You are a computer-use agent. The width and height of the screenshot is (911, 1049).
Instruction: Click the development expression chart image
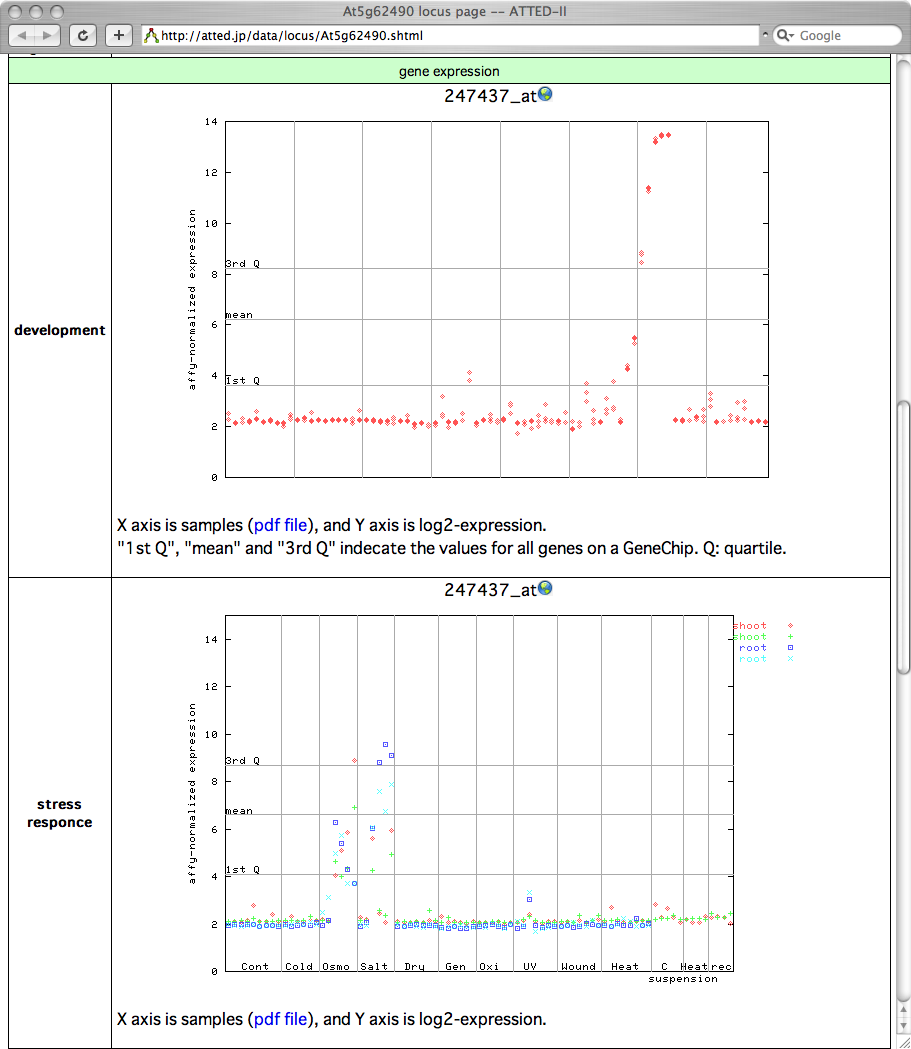coord(480,300)
